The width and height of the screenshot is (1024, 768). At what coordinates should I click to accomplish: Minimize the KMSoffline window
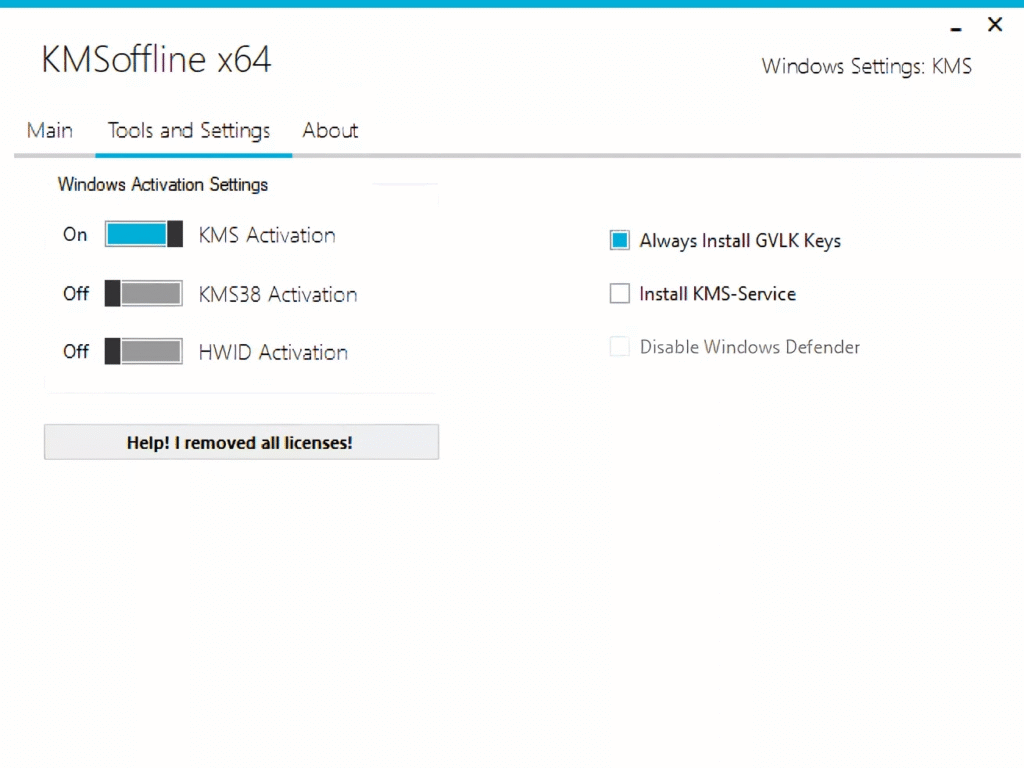click(x=955, y=28)
